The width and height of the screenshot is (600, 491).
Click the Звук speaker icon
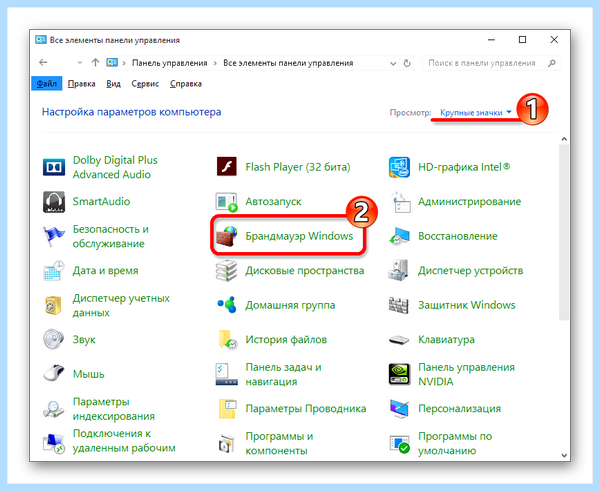(x=54, y=339)
